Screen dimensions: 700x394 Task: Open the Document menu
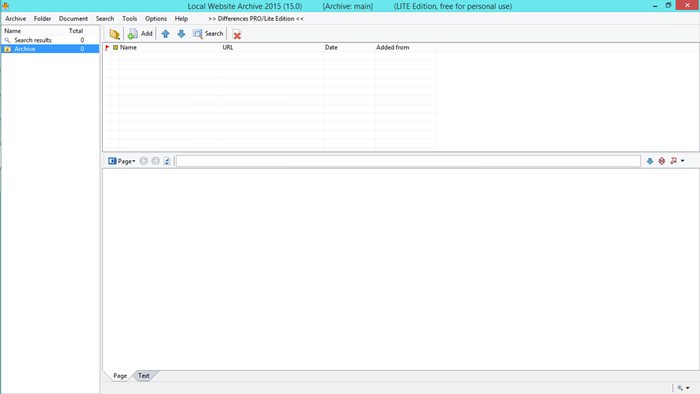click(73, 19)
